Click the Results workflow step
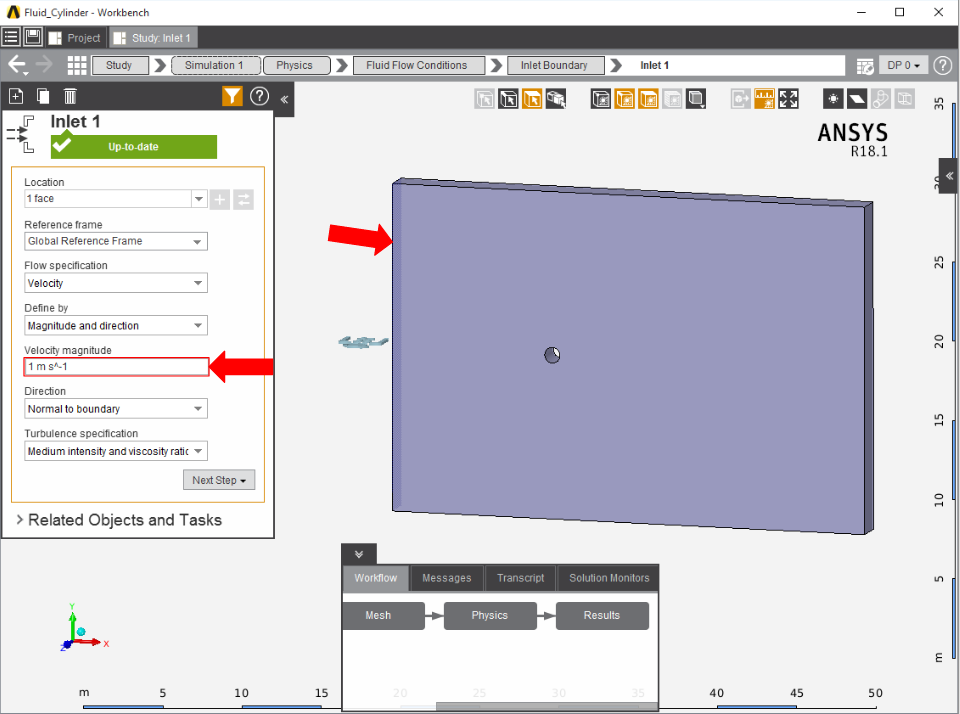960x714 pixels. pyautogui.click(x=602, y=615)
